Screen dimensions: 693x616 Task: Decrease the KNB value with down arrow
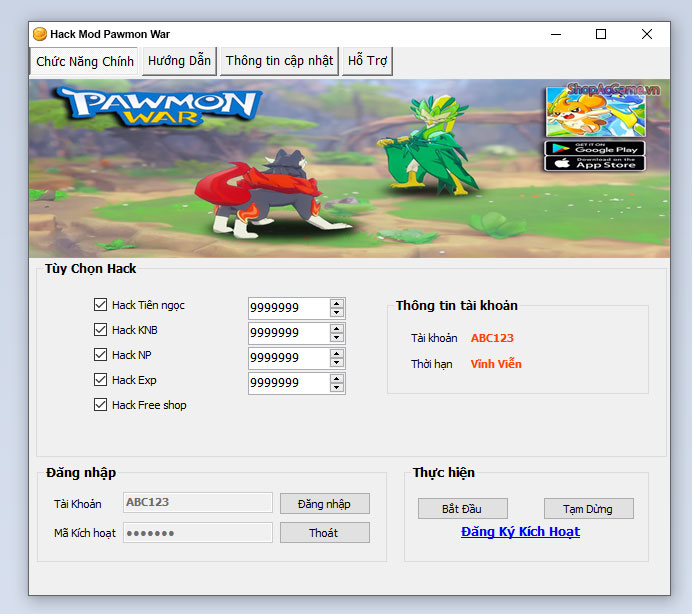[337, 338]
